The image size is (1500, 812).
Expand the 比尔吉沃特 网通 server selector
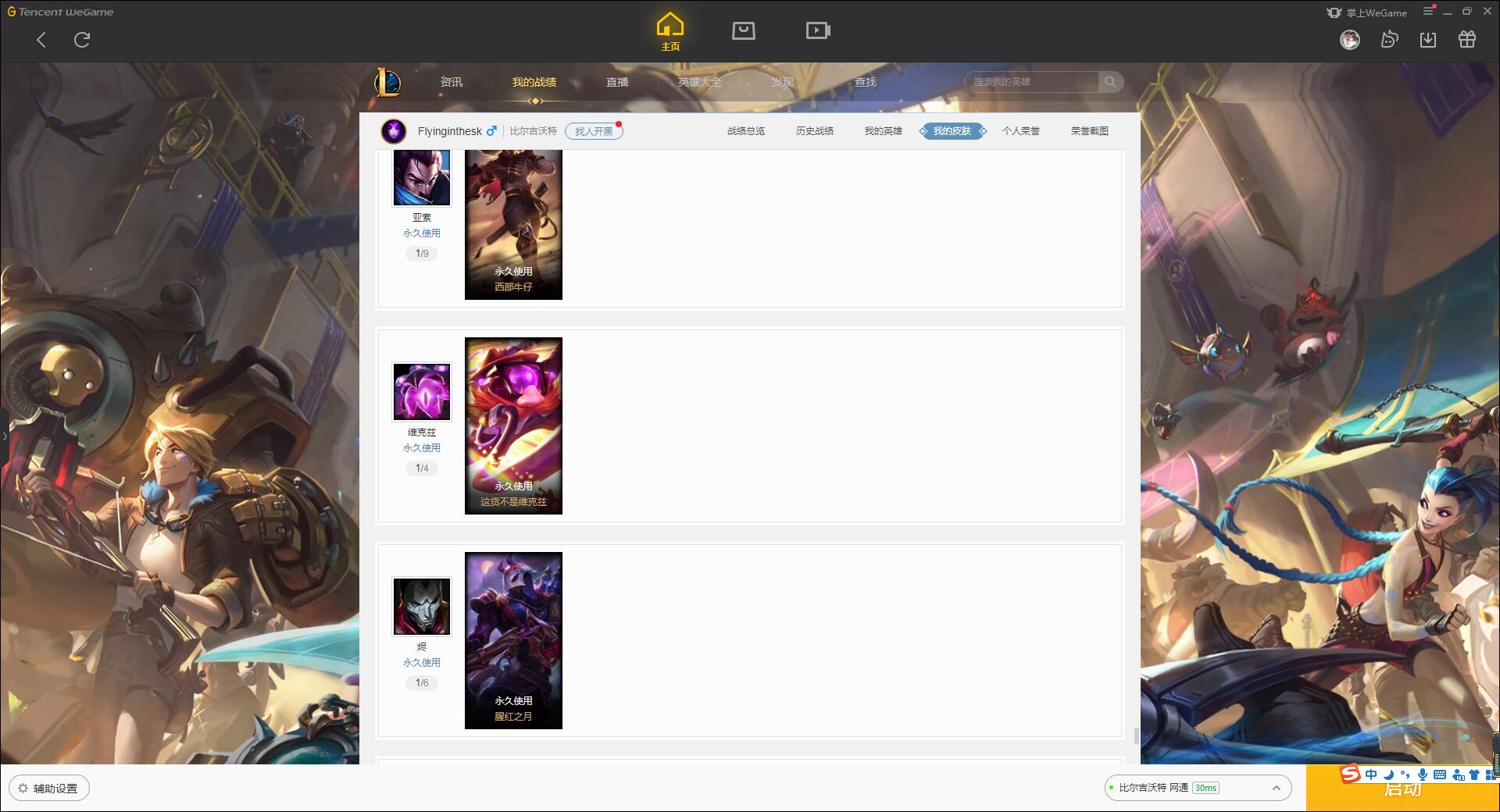[x=1197, y=788]
